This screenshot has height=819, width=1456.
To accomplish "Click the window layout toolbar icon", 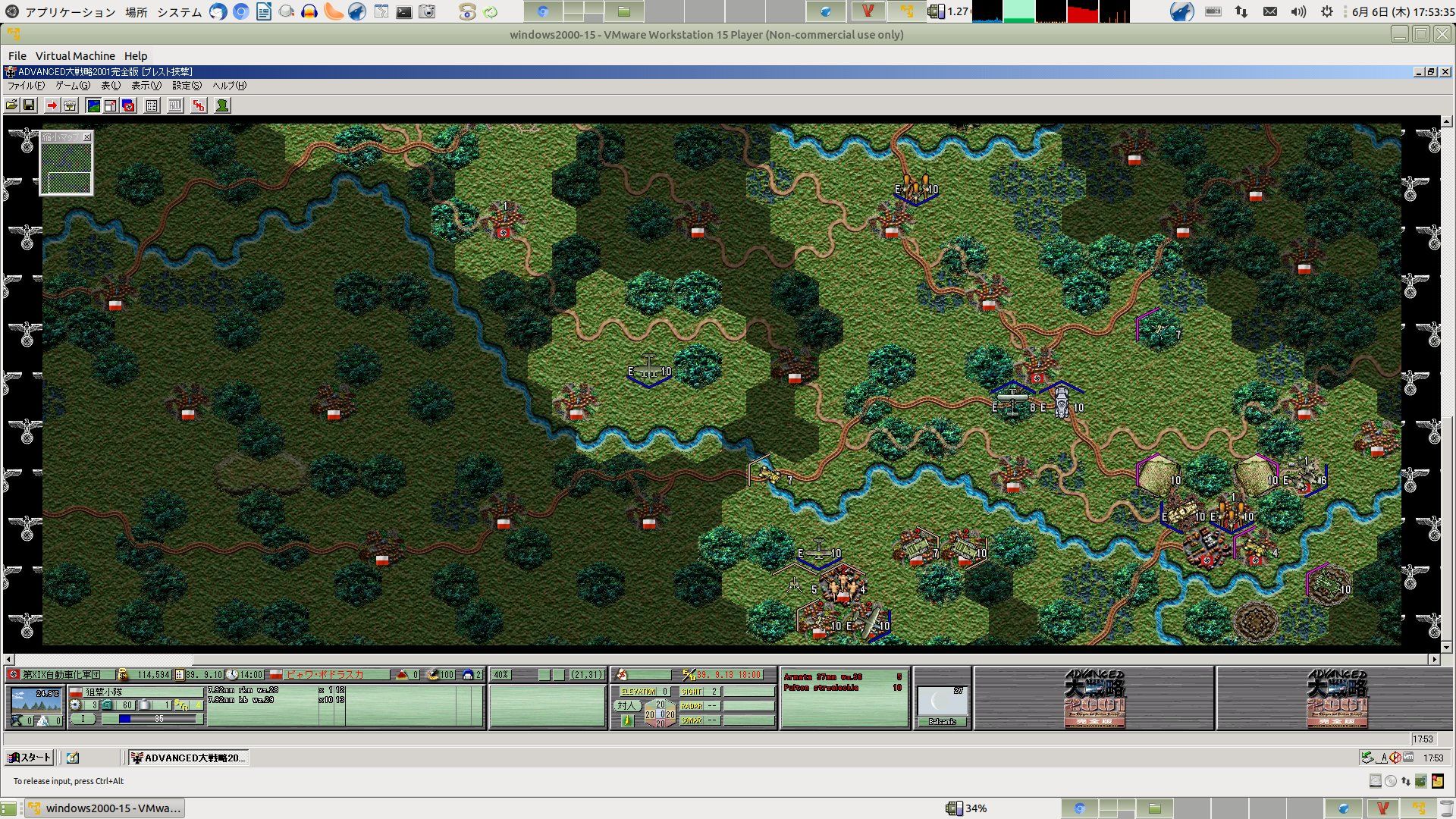I will click(x=111, y=105).
